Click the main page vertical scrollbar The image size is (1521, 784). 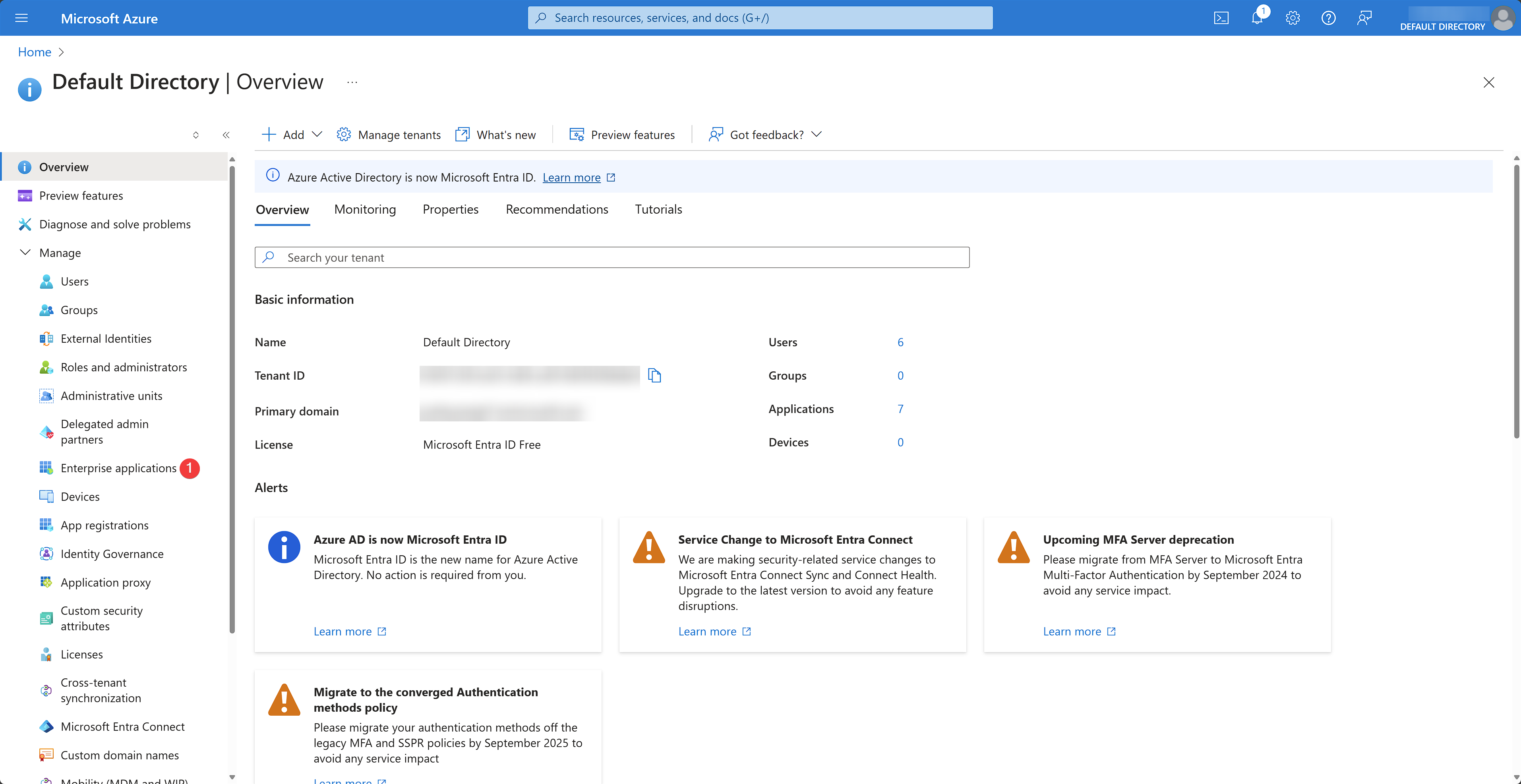pyautogui.click(x=1516, y=301)
